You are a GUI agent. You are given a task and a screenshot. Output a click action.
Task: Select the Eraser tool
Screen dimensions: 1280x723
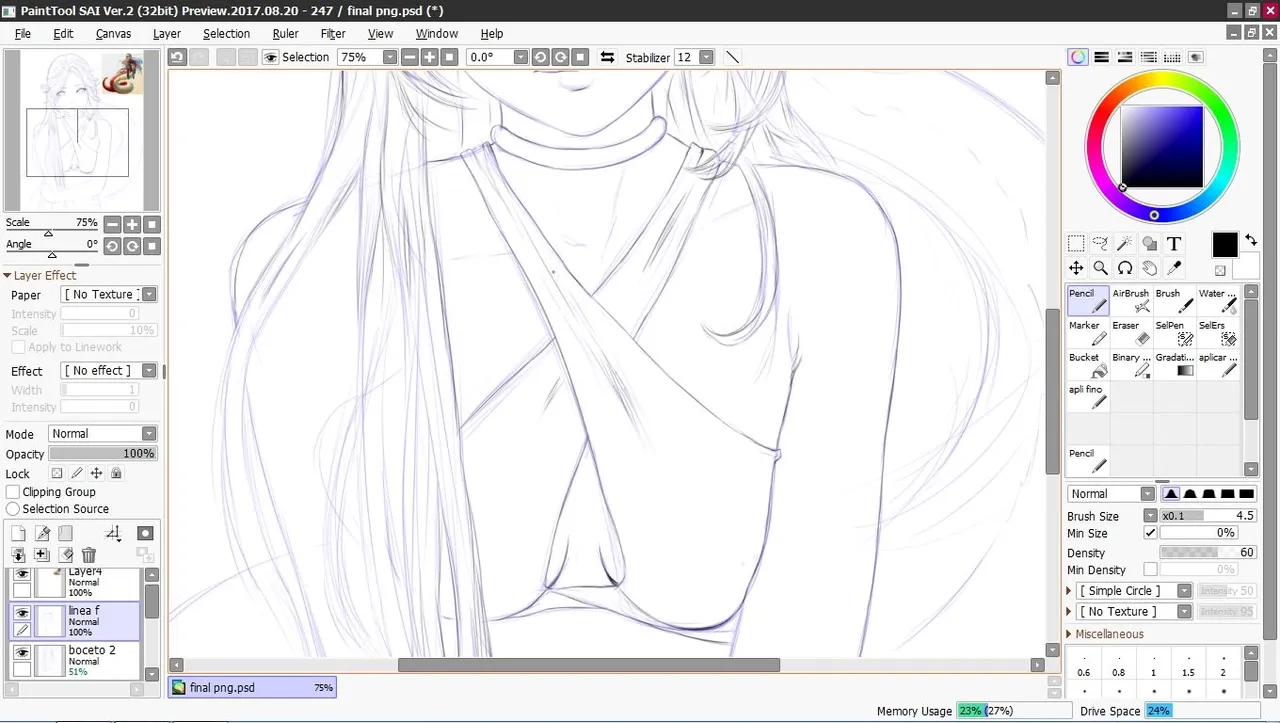coord(1131,332)
